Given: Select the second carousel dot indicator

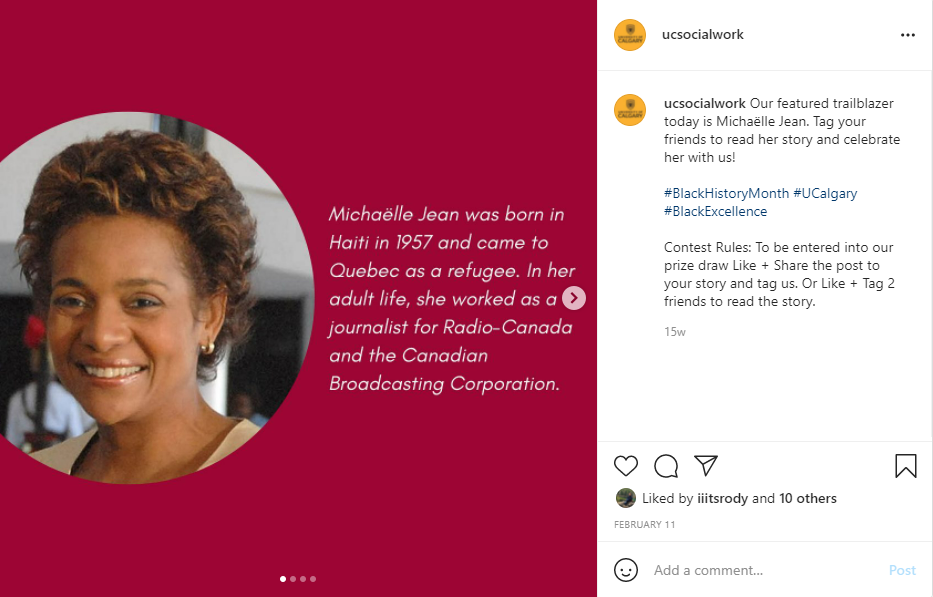Looking at the screenshot, I should click(x=293, y=578).
